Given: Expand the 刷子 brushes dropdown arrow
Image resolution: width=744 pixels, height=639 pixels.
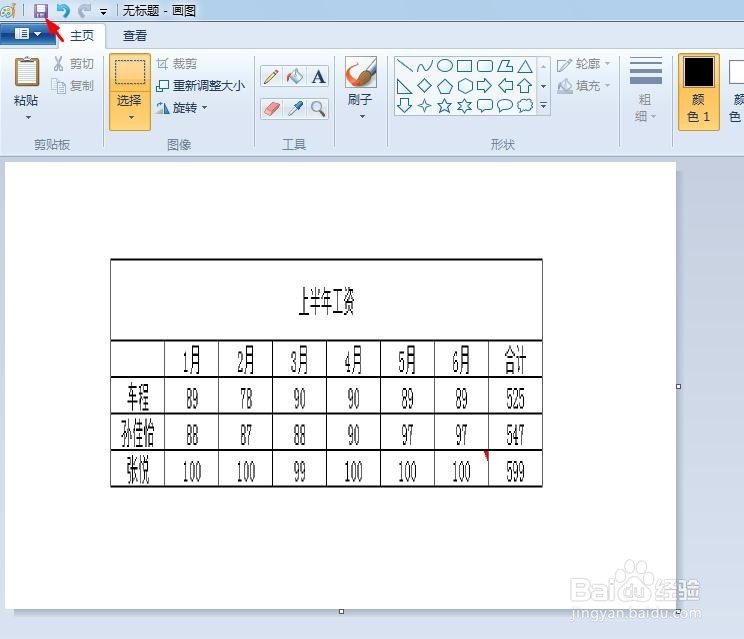Looking at the screenshot, I should point(362,117).
